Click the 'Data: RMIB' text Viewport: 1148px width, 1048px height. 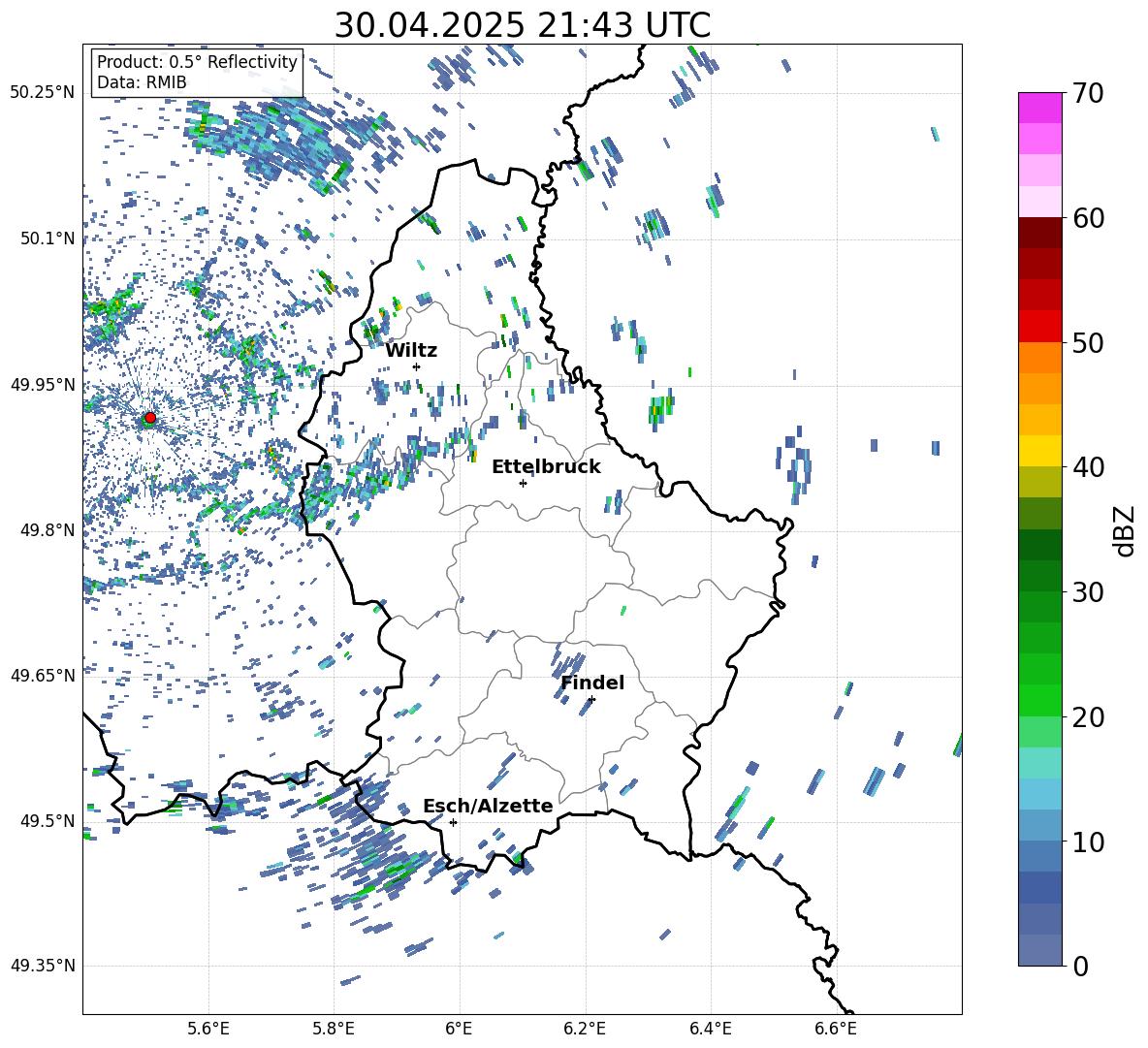pyautogui.click(x=142, y=82)
